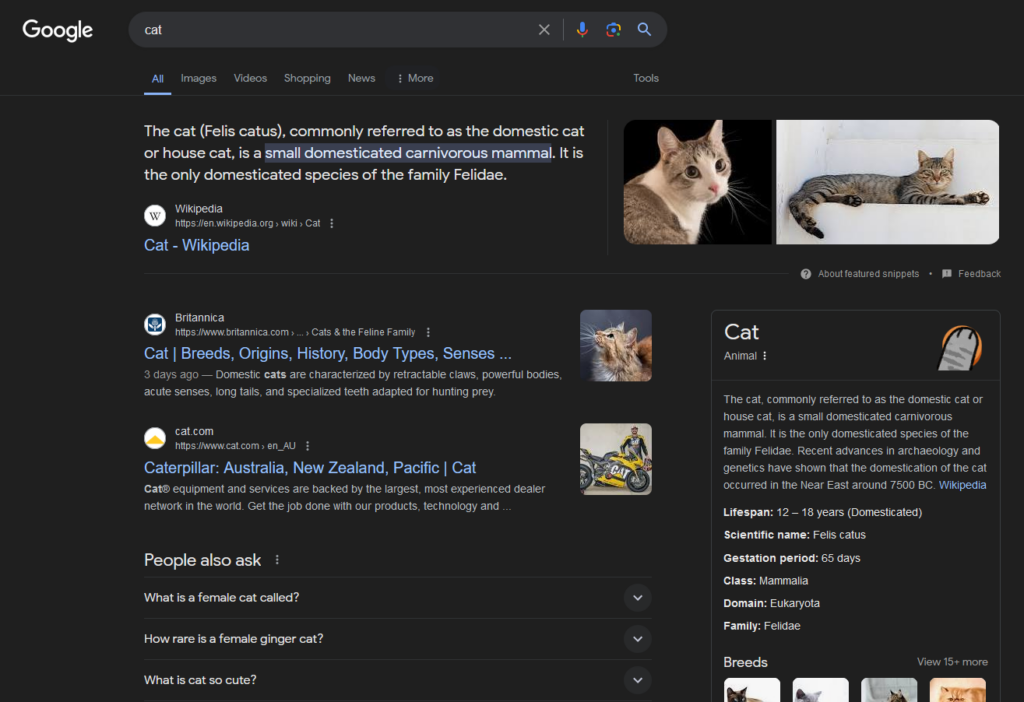Expand "What is a female cat called?"

[398, 598]
